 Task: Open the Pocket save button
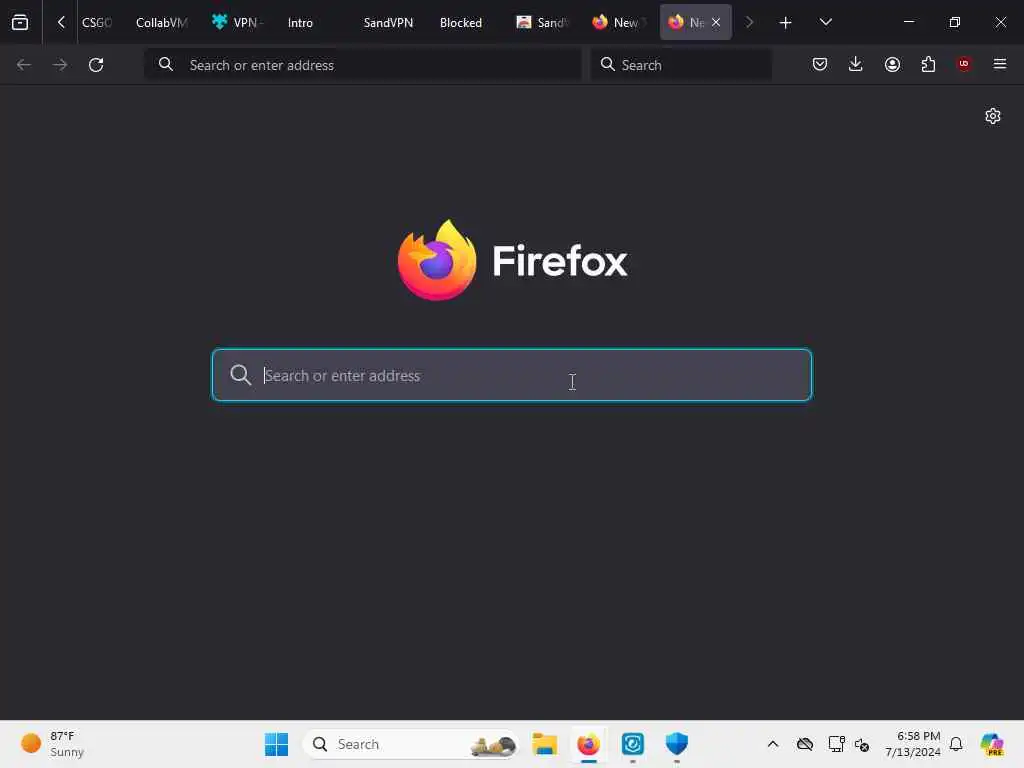pyautogui.click(x=820, y=64)
